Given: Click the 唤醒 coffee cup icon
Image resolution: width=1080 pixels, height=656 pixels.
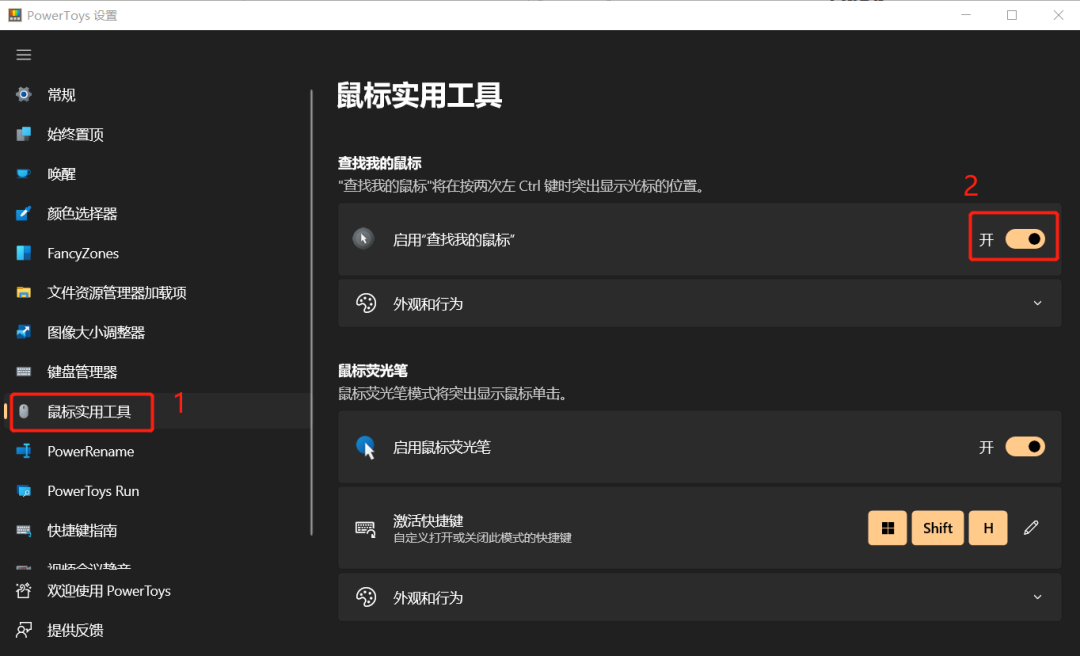Looking at the screenshot, I should point(23,174).
